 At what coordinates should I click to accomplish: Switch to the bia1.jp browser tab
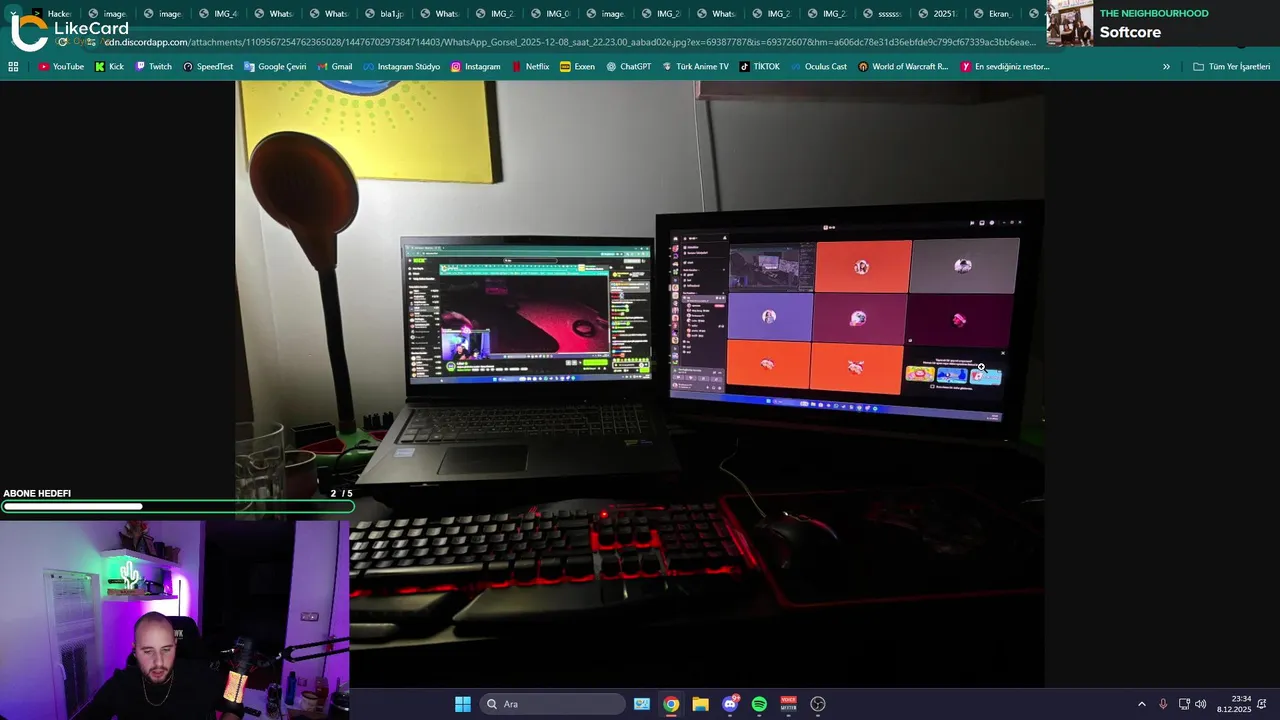(x=383, y=14)
